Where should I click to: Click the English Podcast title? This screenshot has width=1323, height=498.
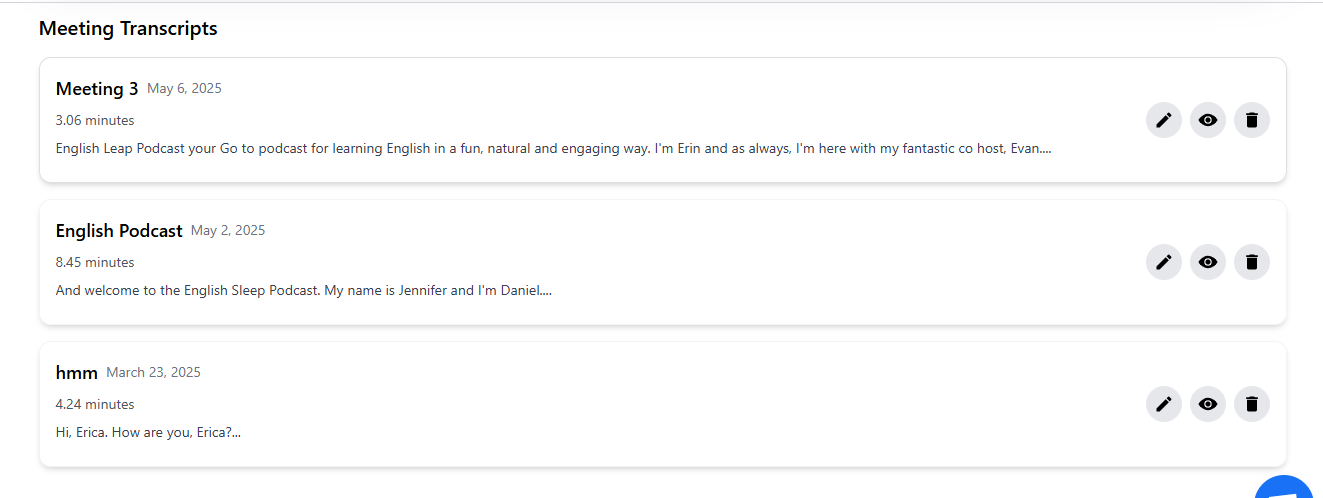tap(119, 231)
